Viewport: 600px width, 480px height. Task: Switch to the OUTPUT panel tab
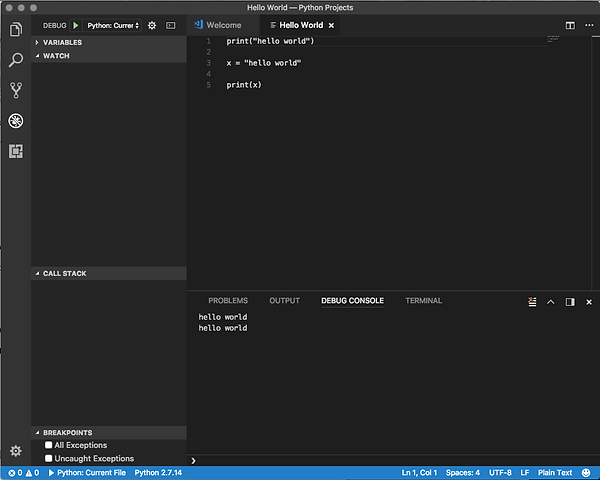(284, 301)
